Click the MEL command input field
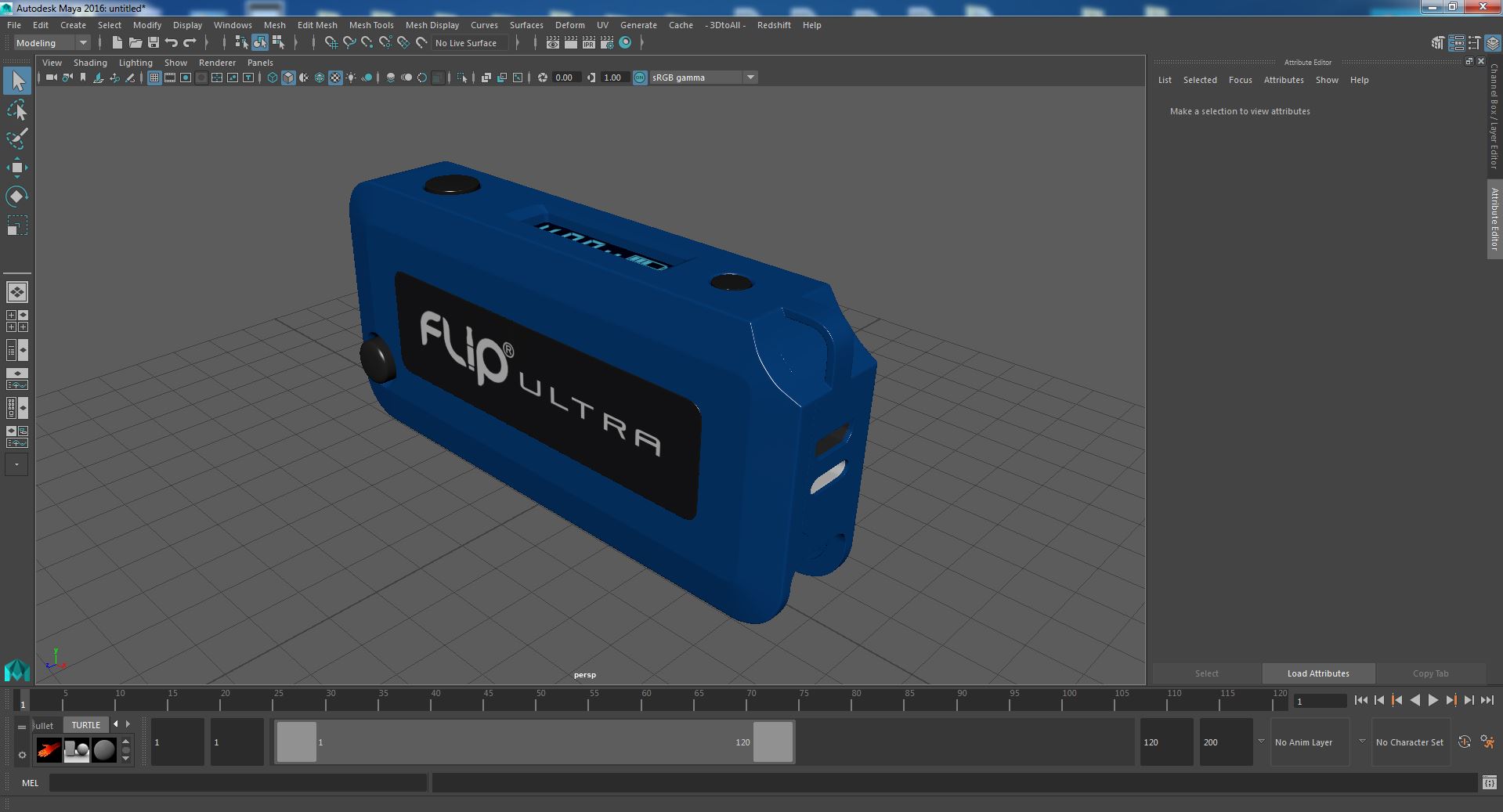 click(238, 782)
